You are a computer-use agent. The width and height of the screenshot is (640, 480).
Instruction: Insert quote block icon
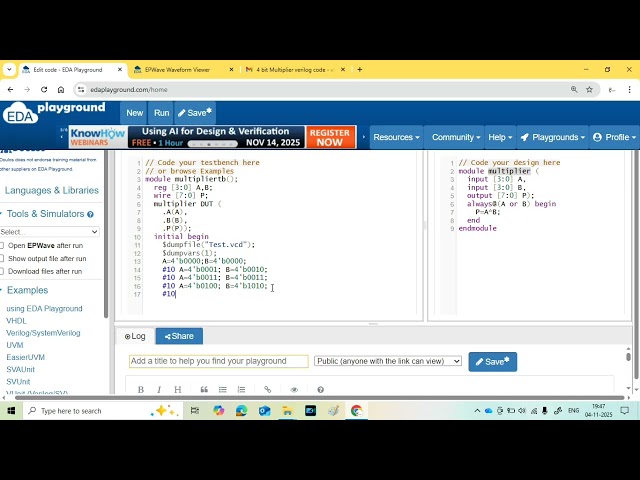coord(204,389)
